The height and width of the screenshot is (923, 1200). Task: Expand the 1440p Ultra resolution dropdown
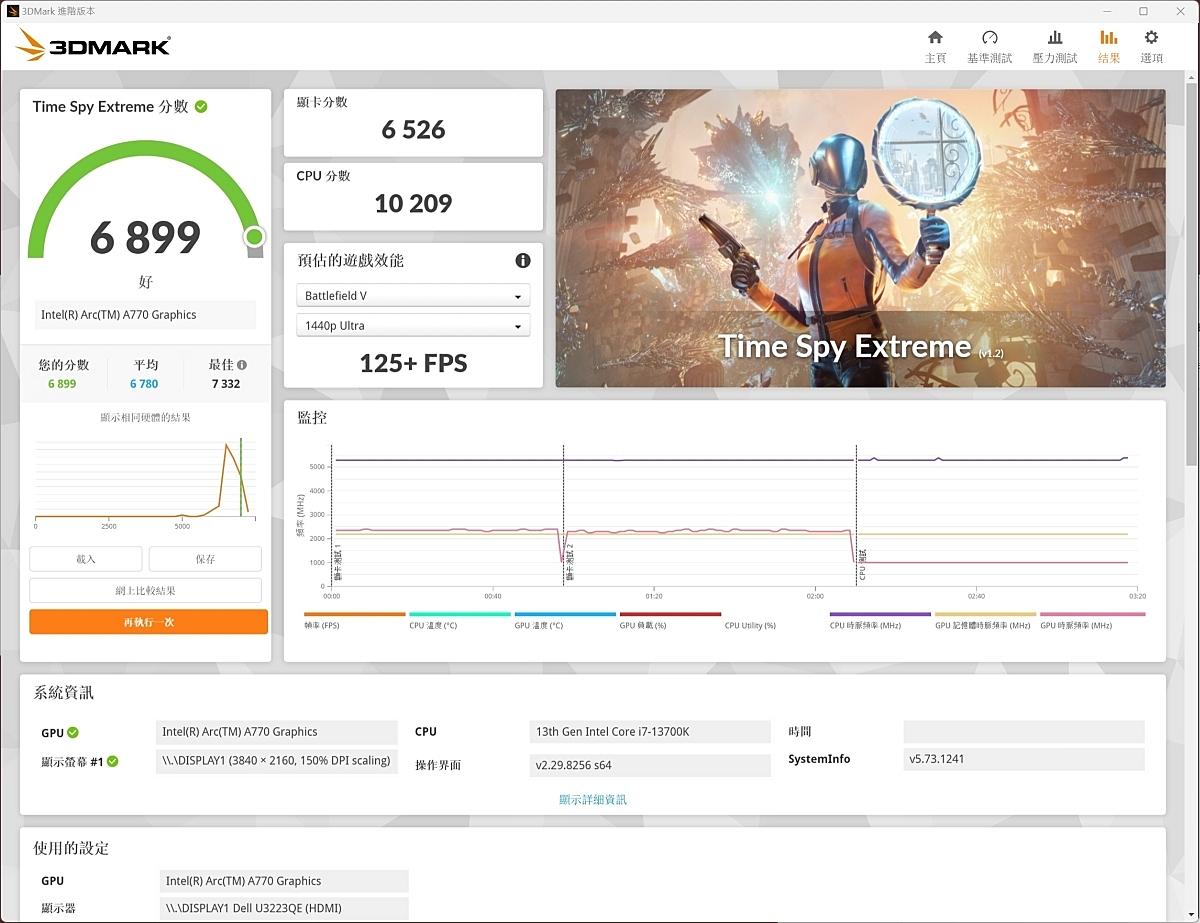(413, 326)
